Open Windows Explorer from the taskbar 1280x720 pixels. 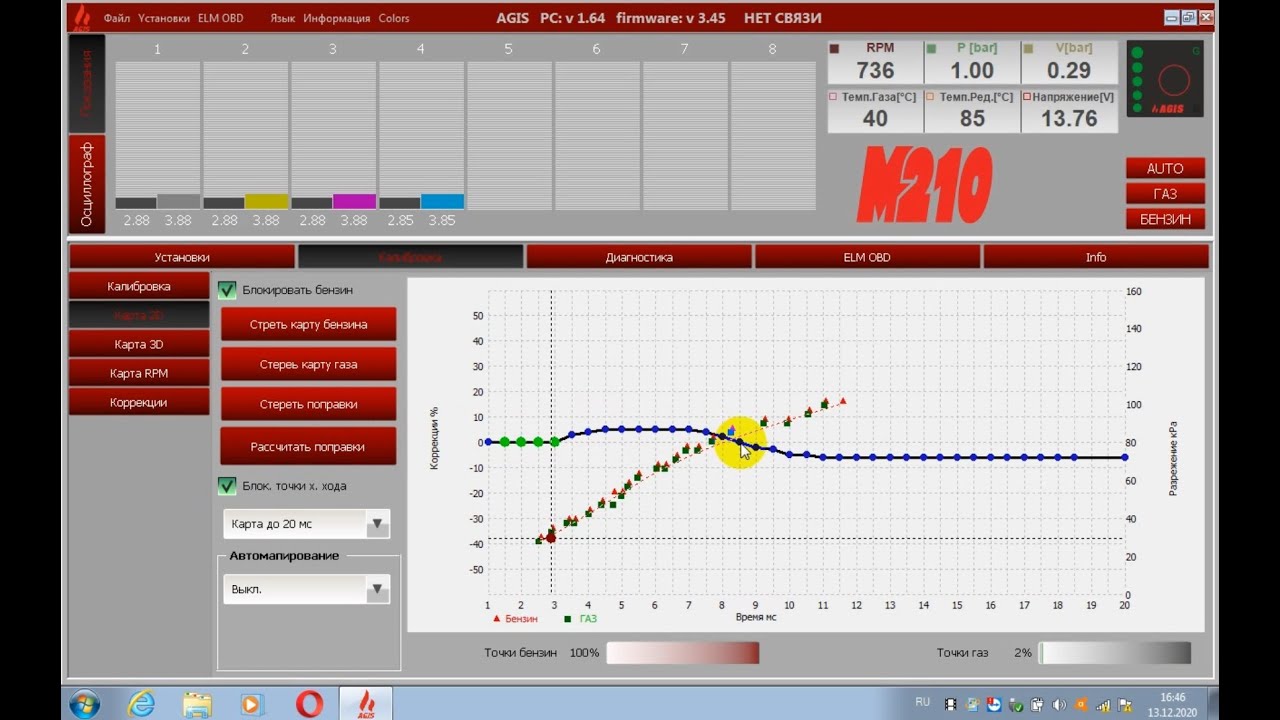[197, 704]
